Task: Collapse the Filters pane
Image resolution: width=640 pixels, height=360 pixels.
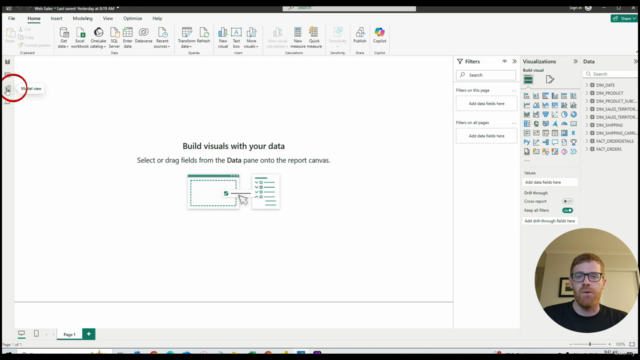Action: [x=515, y=61]
